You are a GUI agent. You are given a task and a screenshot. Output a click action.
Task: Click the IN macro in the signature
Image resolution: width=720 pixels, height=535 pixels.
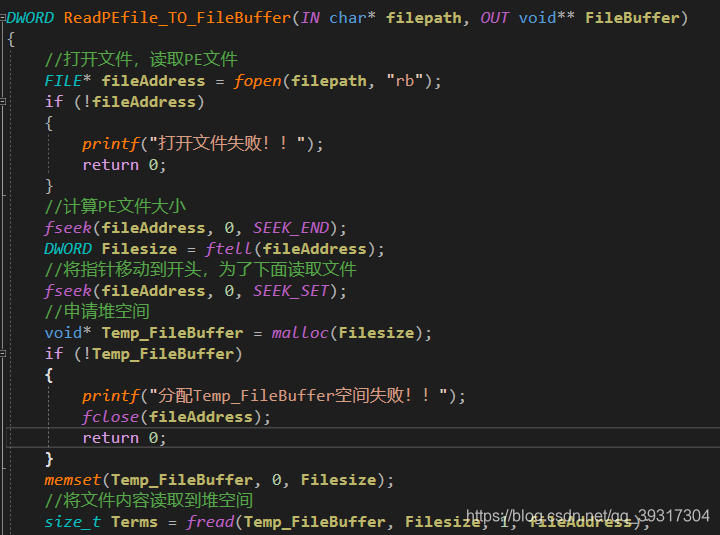pyautogui.click(x=310, y=18)
